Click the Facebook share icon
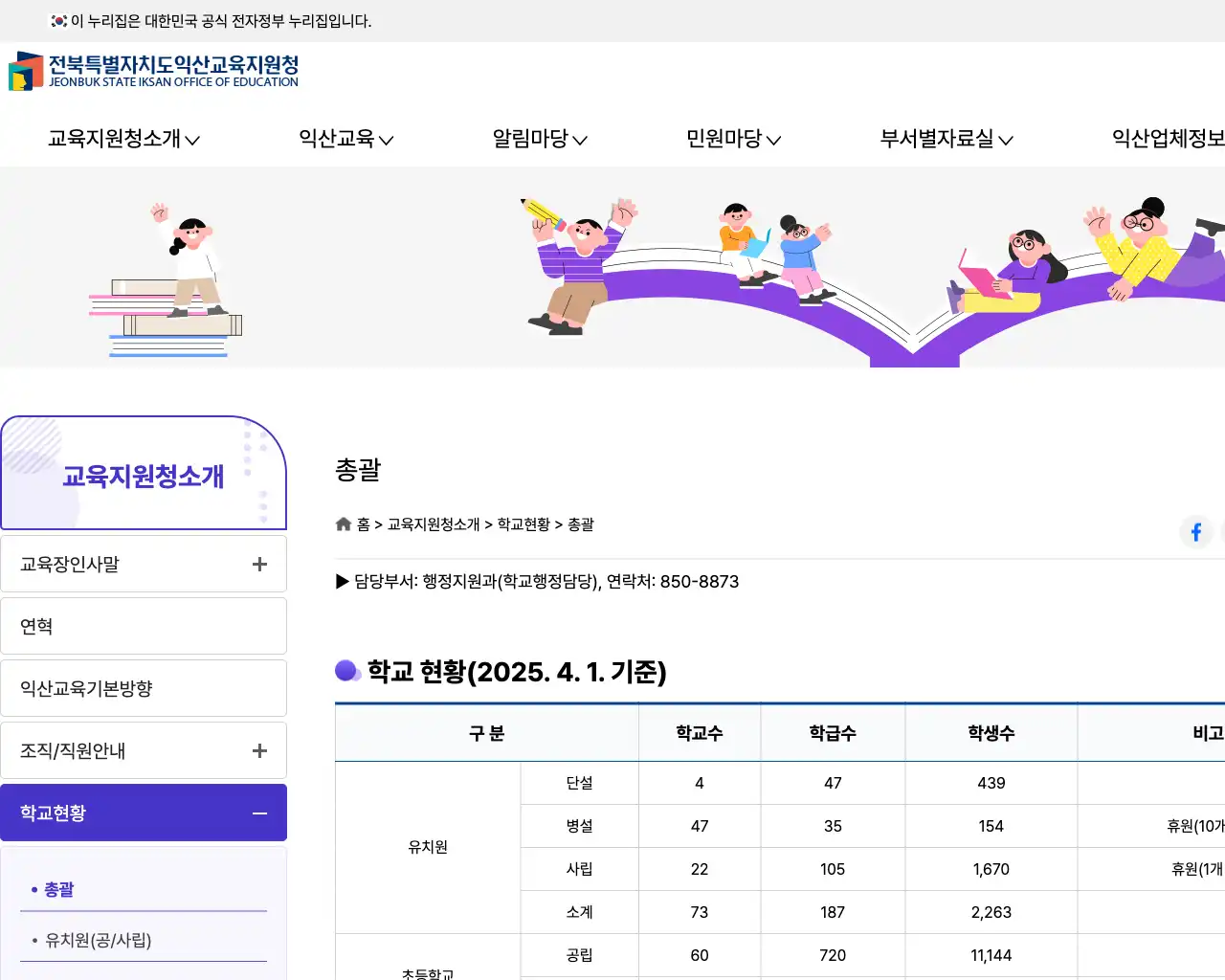1225x980 pixels. pyautogui.click(x=1195, y=532)
